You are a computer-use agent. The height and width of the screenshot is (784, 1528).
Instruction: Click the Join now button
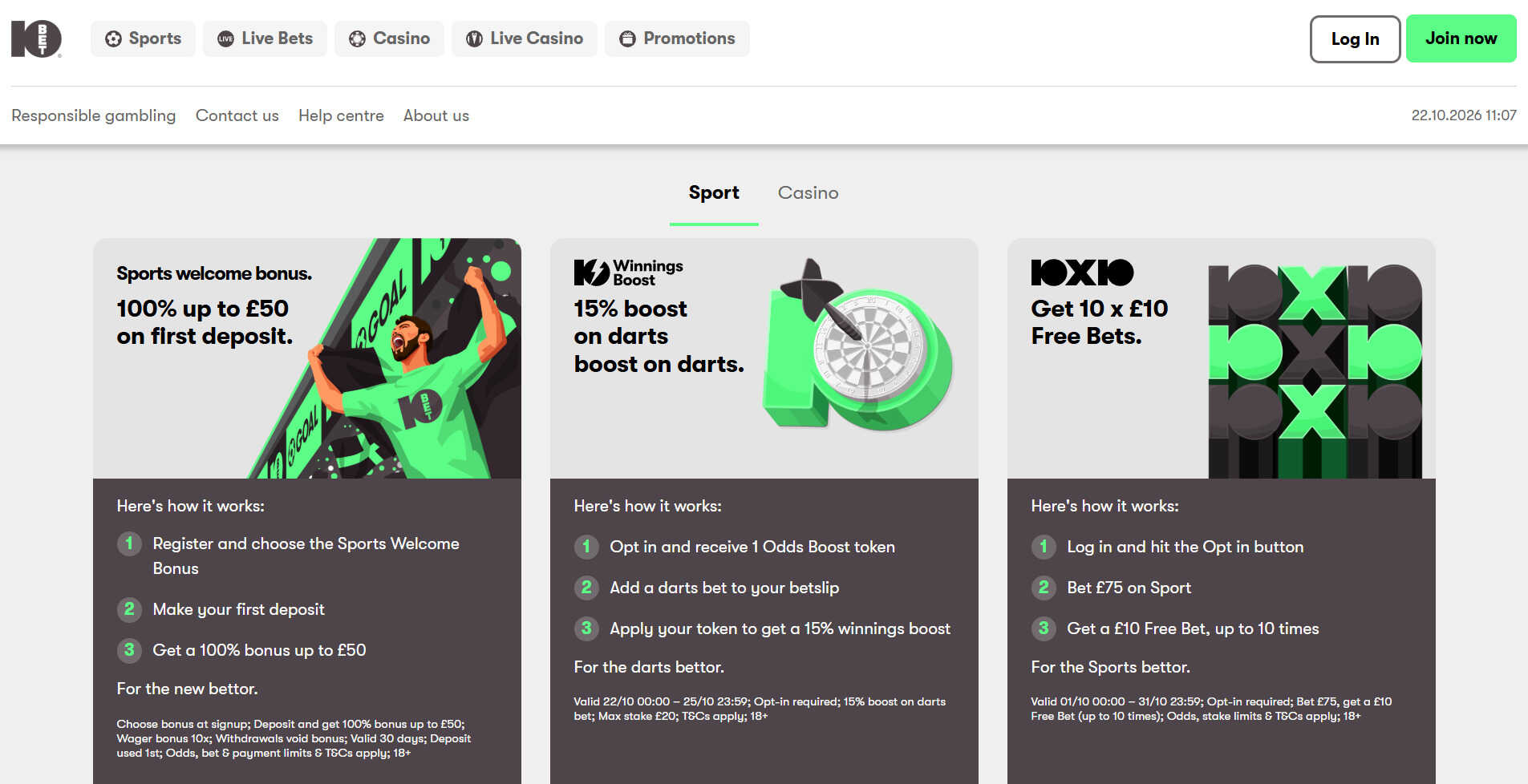(x=1461, y=38)
